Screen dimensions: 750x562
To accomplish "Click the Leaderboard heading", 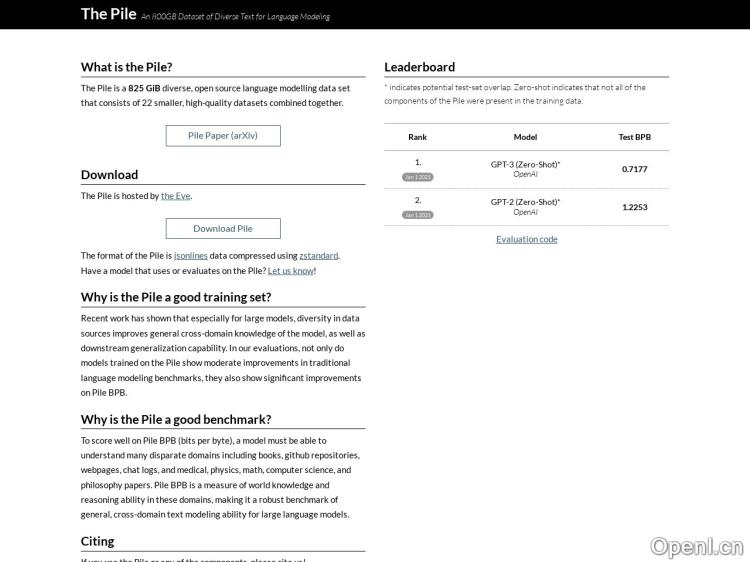I will (x=419, y=67).
